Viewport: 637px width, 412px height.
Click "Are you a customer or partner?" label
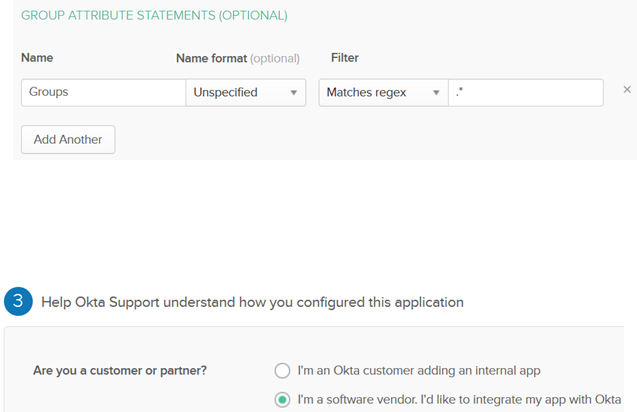click(x=120, y=370)
